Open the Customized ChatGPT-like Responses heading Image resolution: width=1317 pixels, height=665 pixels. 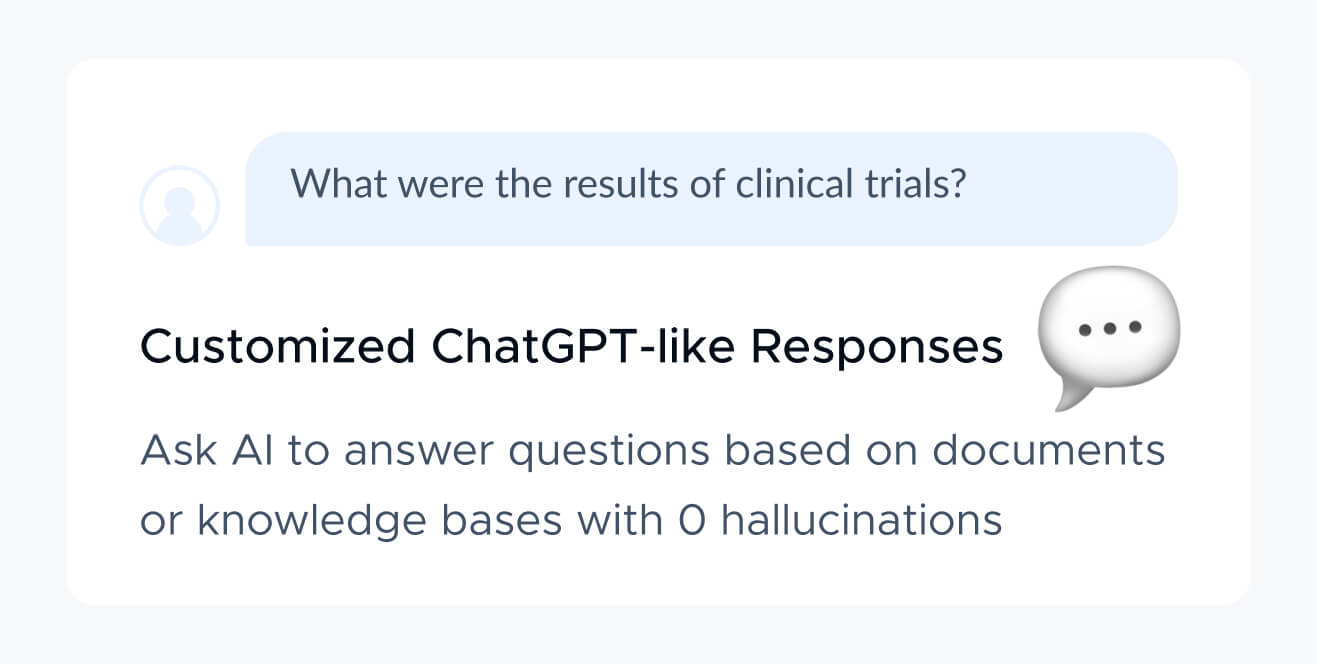click(x=571, y=348)
